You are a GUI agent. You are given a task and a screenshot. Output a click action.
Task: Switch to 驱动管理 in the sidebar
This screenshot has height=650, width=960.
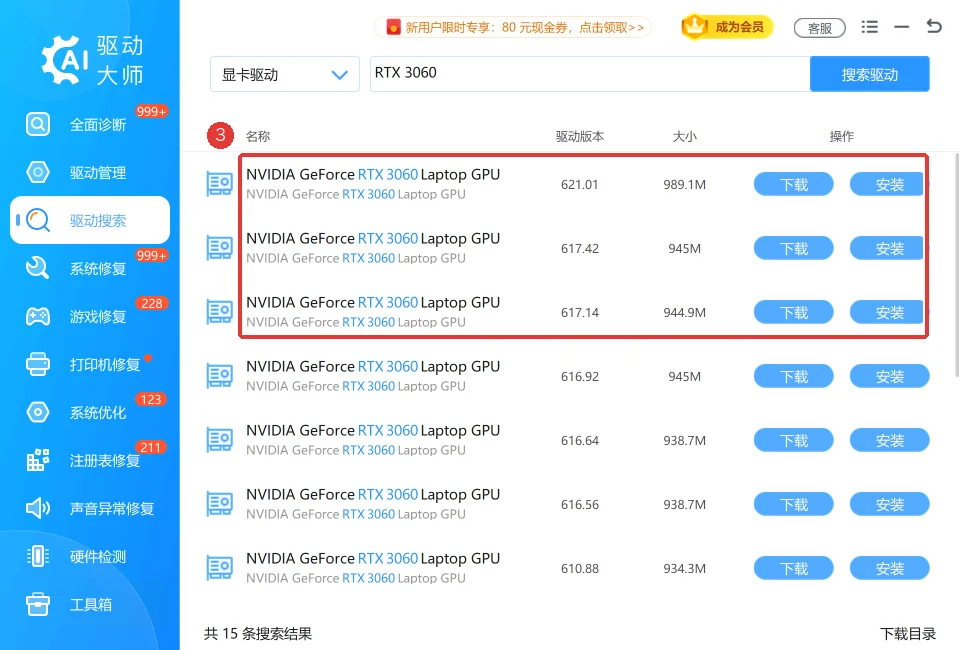coord(90,172)
